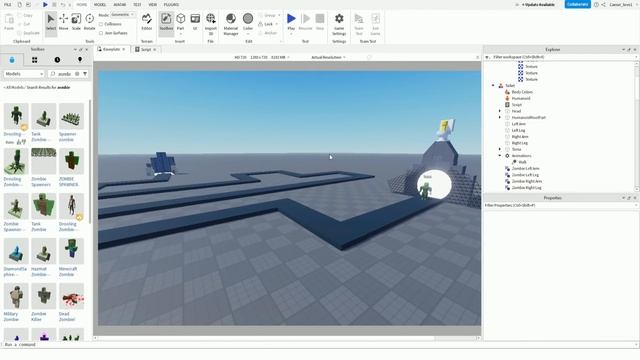
Task: Activate the Move tool
Action: click(64, 22)
